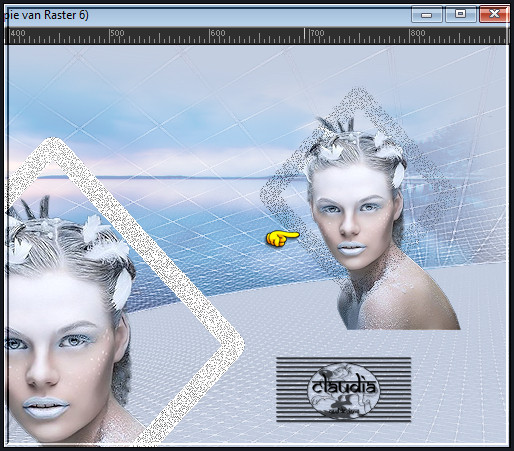Click the 600 mark on the ruler
The width and height of the screenshot is (514, 451).
[218, 33]
